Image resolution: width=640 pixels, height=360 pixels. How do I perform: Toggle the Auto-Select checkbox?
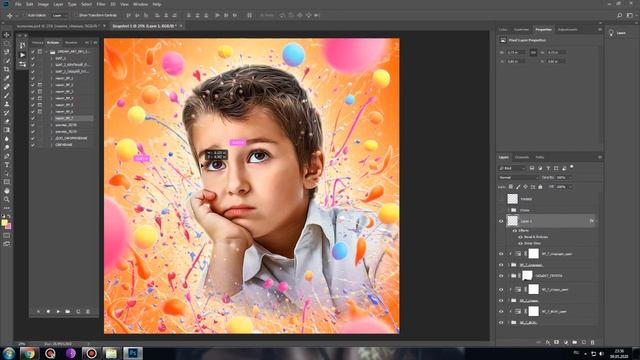(x=24, y=15)
